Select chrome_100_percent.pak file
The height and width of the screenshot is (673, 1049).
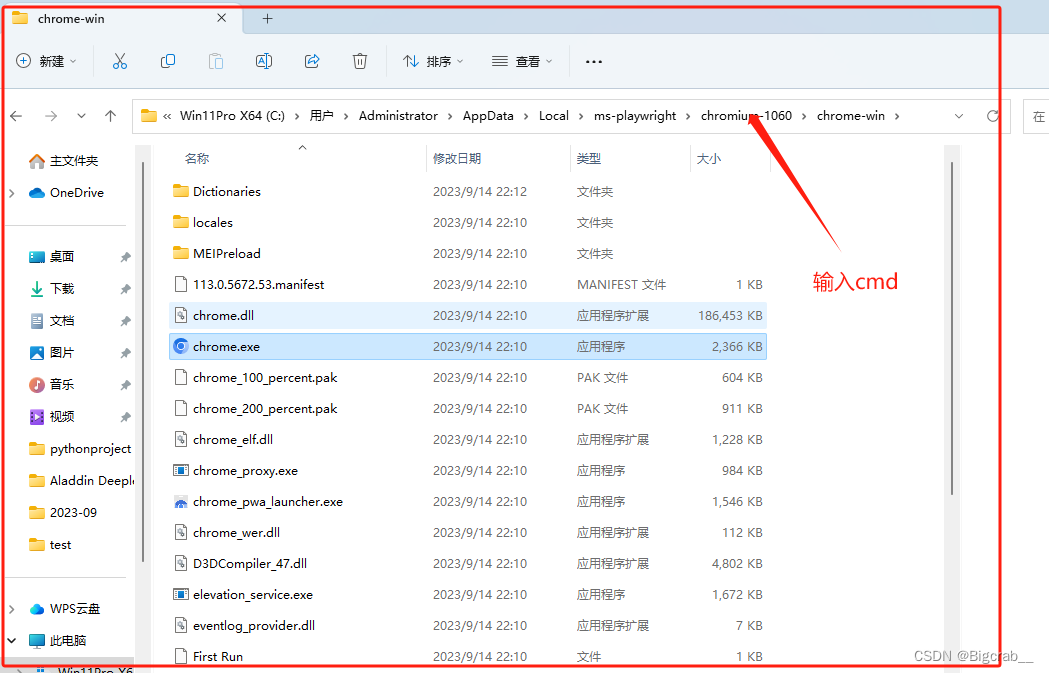tap(468, 377)
